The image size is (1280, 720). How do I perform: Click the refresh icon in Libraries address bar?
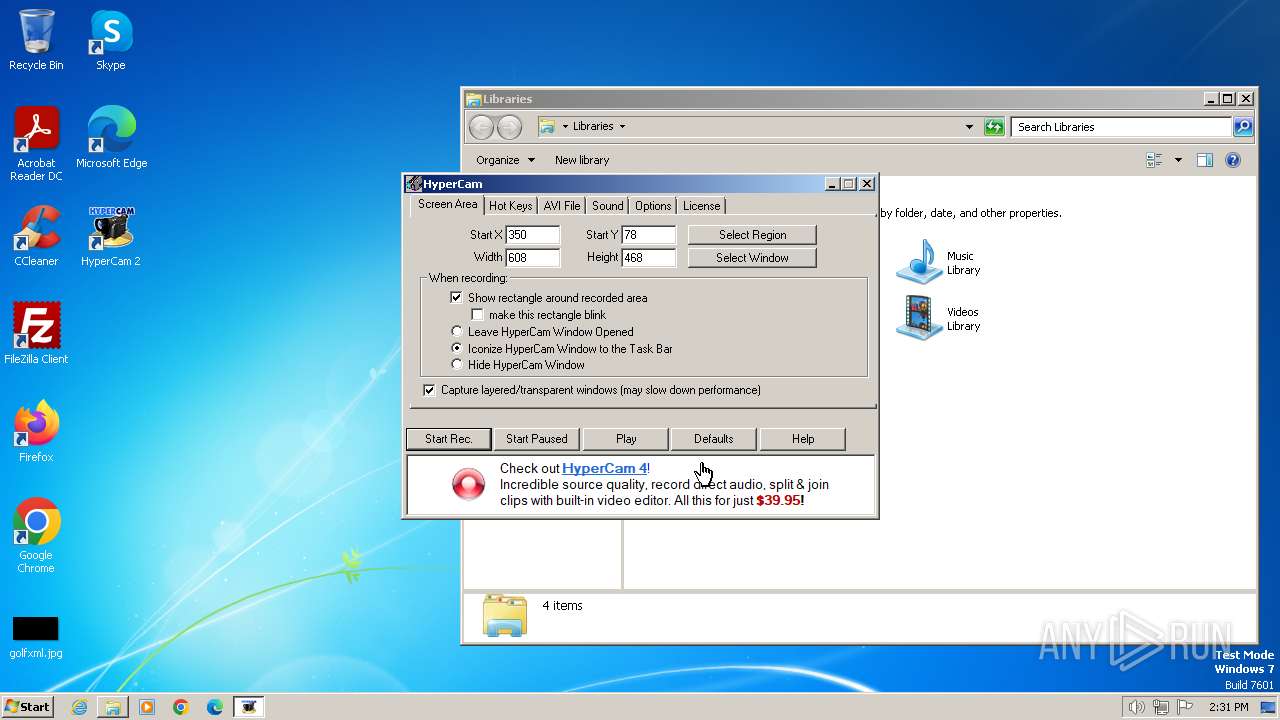pos(994,127)
